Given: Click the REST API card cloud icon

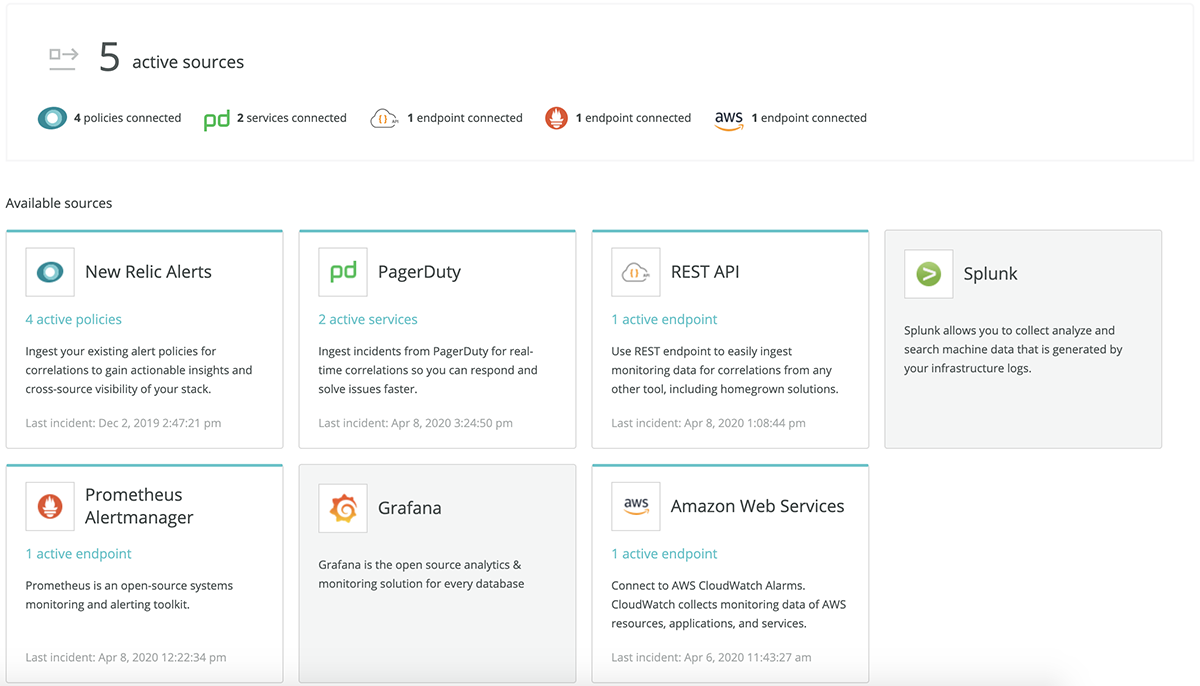Looking at the screenshot, I should pyautogui.click(x=636, y=272).
